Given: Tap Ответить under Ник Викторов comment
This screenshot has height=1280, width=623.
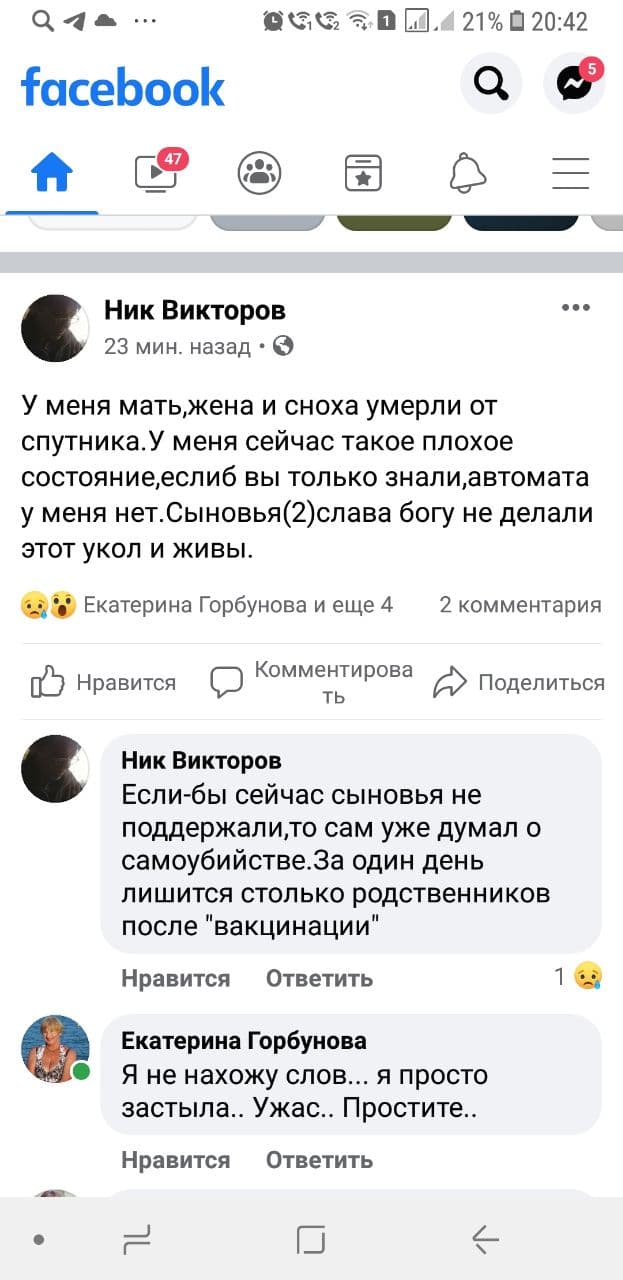Looking at the screenshot, I should coord(319,978).
